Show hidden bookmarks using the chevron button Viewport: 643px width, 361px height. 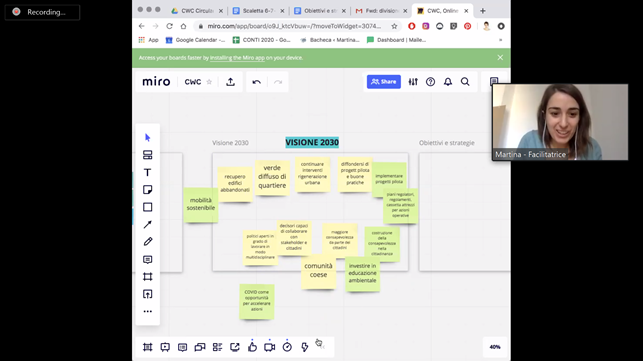click(x=500, y=40)
